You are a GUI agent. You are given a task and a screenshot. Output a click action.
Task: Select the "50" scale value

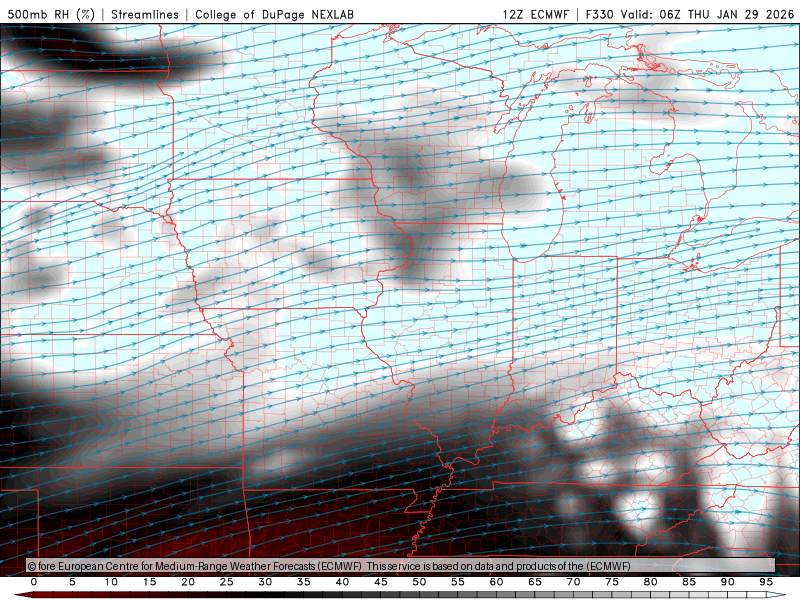419,582
